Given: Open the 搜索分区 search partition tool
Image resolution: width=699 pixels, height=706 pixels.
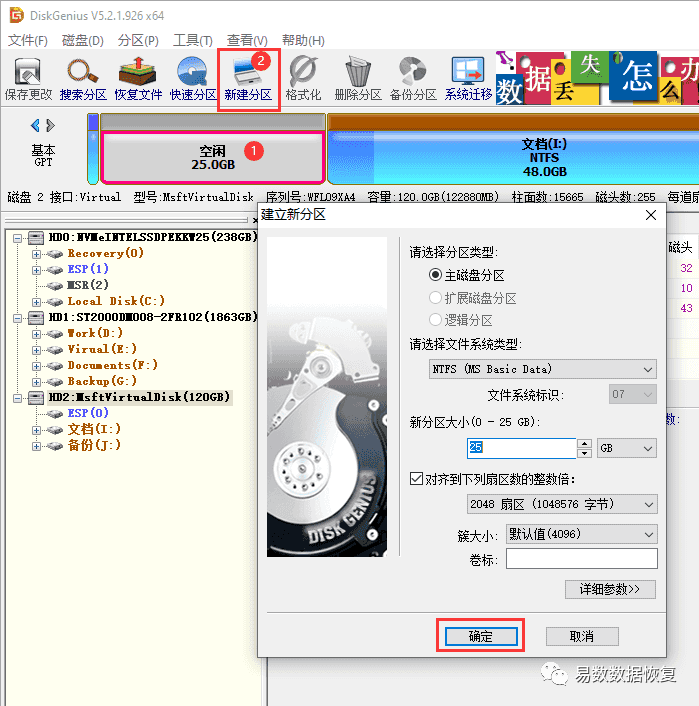Looking at the screenshot, I should [83, 79].
